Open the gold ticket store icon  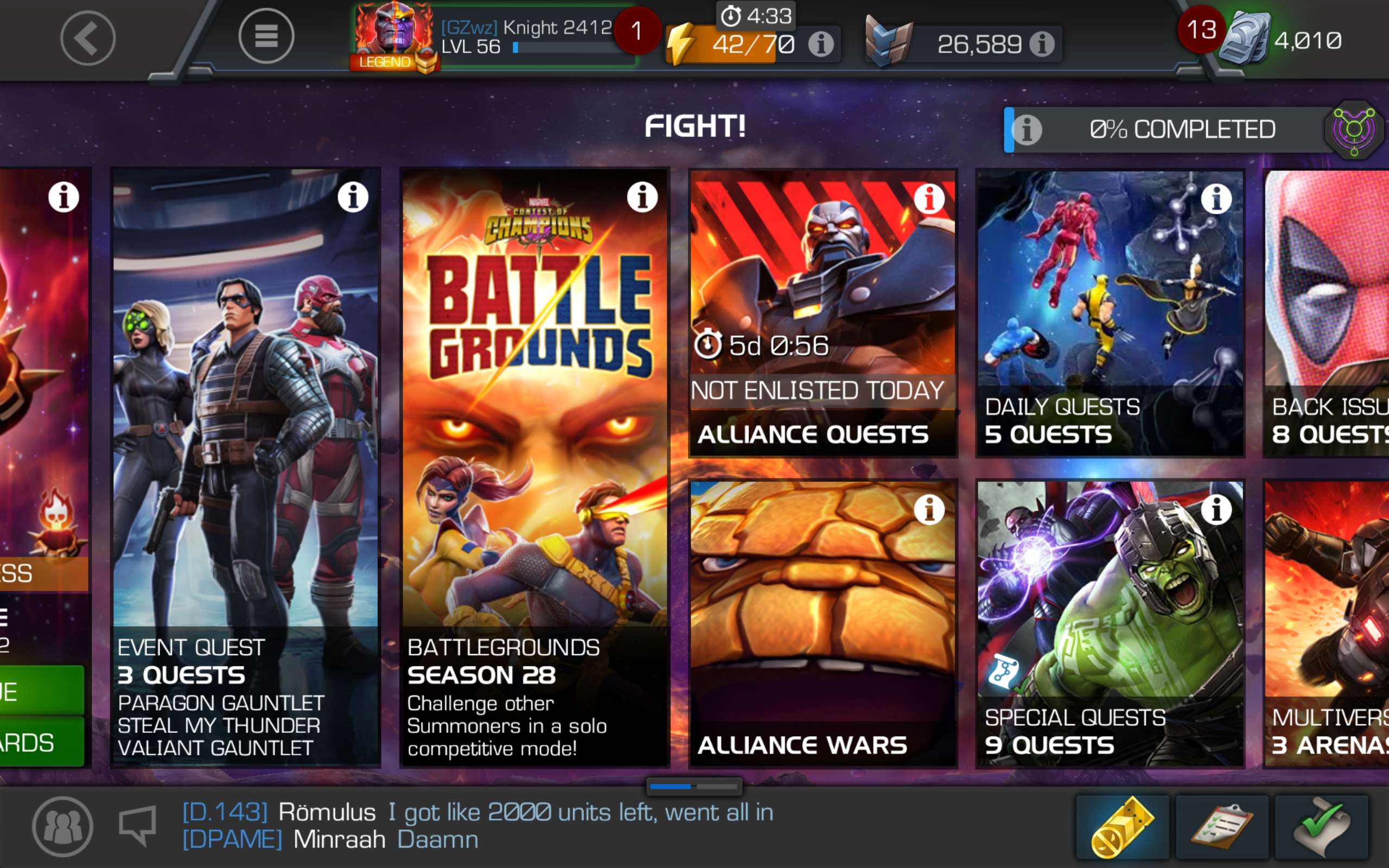click(x=1122, y=827)
